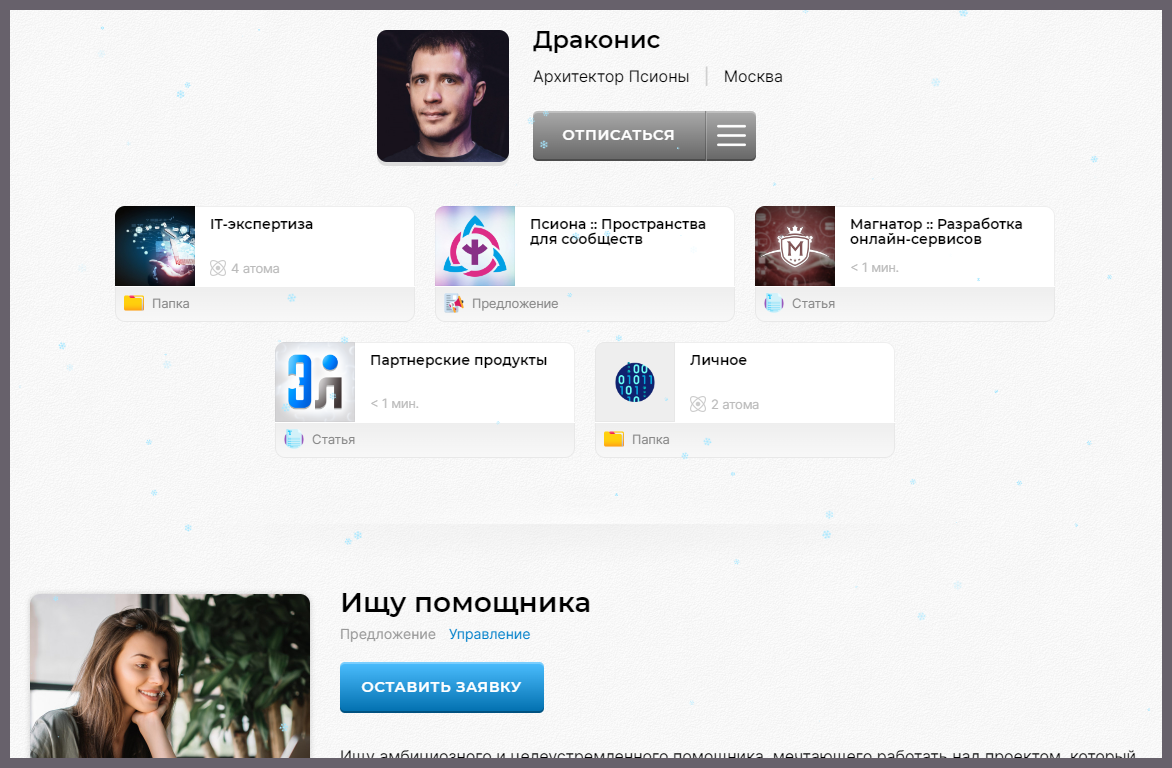Click the Псиона triangle logo icon
1172x768 pixels.
(475, 247)
